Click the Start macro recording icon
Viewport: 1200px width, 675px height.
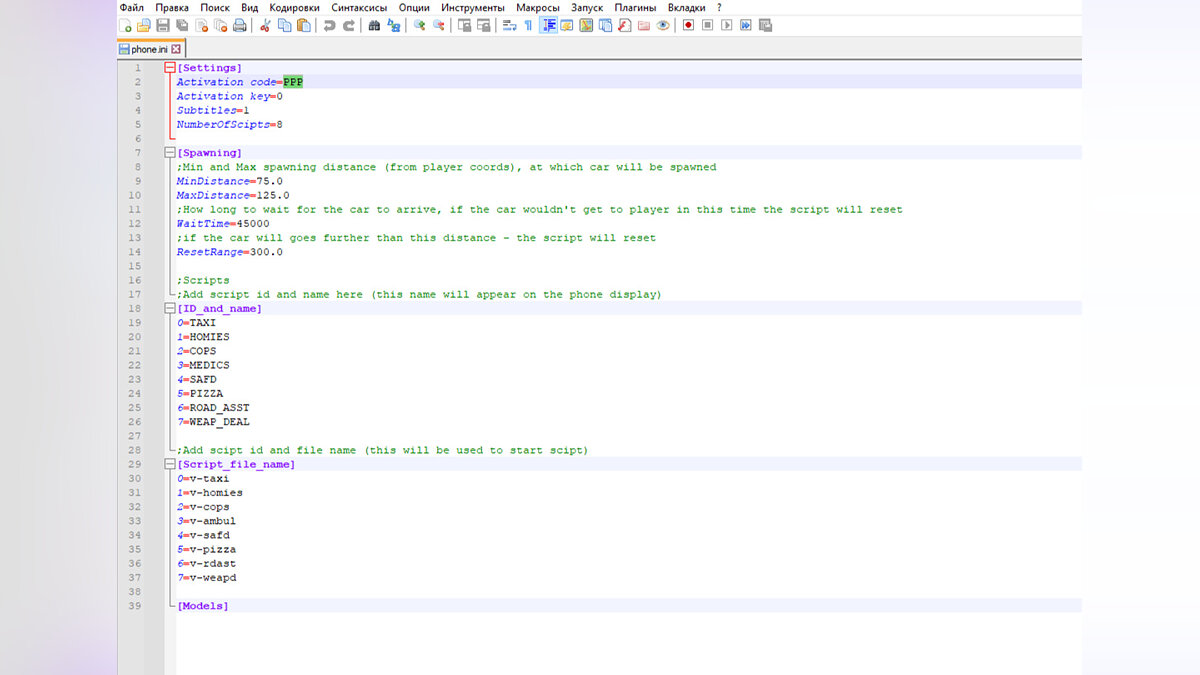688,25
